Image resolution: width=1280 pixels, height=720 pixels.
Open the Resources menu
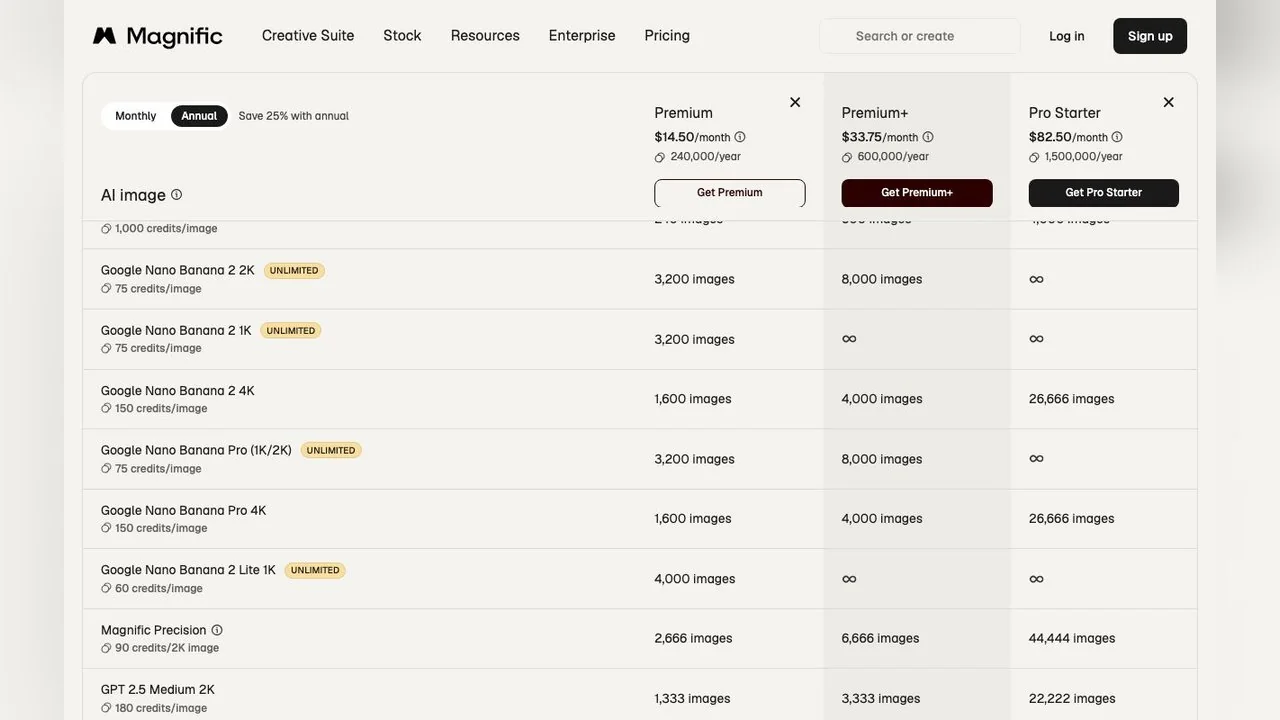[x=485, y=36]
